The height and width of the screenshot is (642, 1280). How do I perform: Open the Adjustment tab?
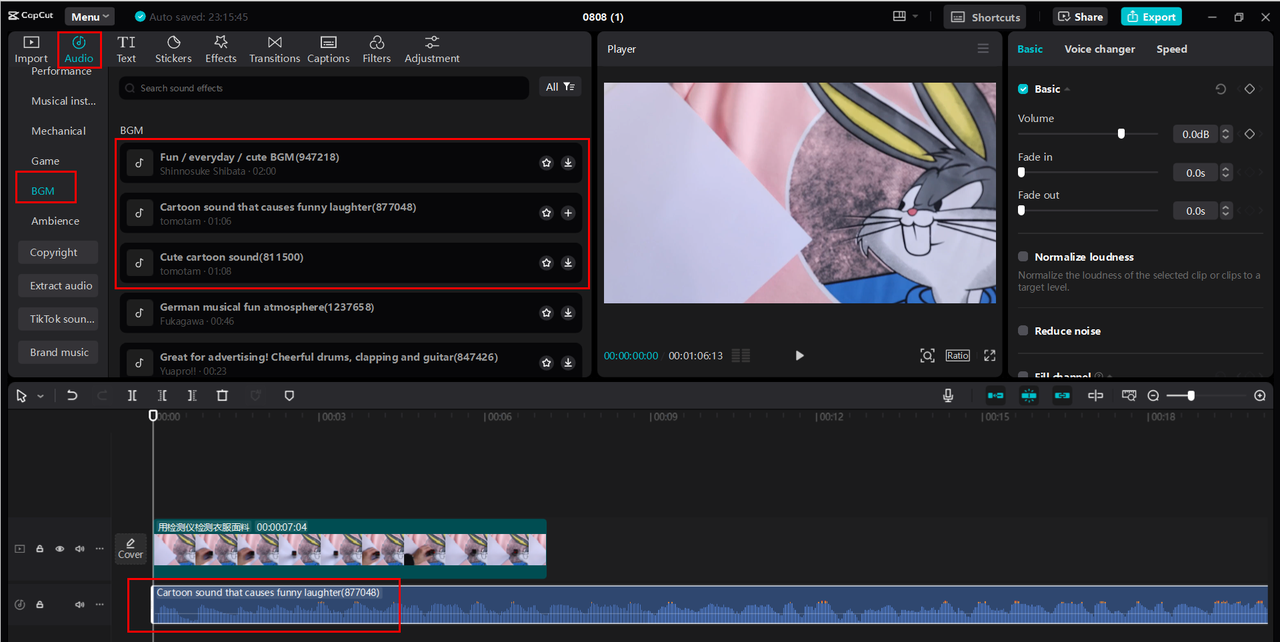pos(432,49)
